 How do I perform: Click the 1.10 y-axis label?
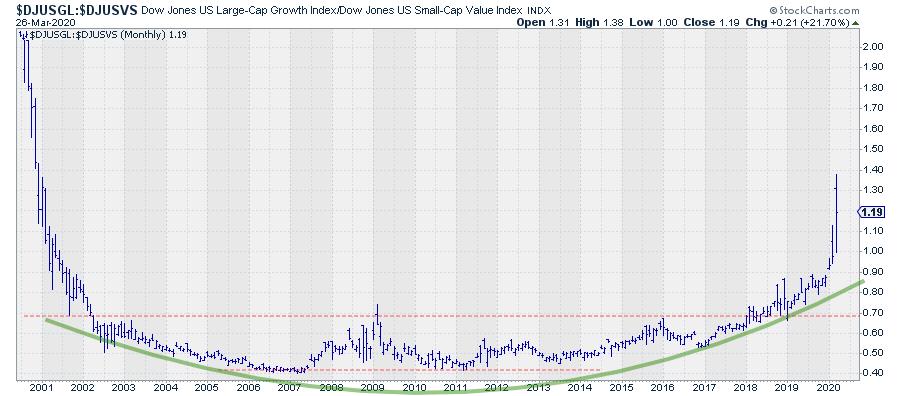coord(872,230)
